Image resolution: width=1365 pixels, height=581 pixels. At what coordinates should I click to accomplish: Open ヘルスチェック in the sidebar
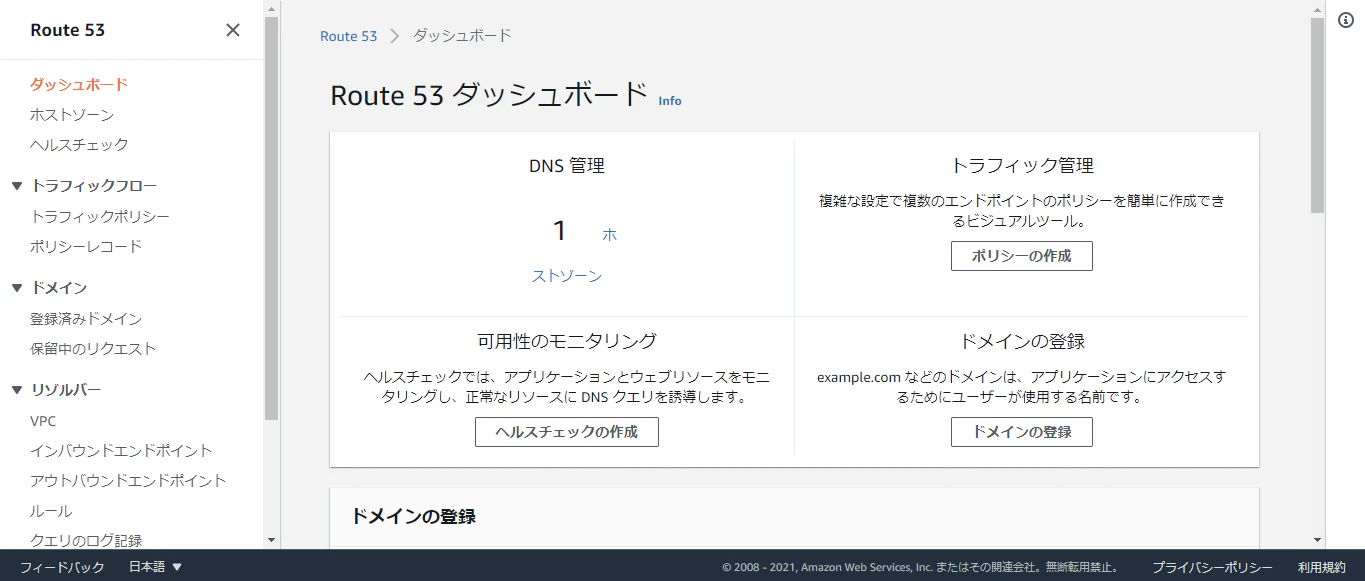pyautogui.click(x=79, y=145)
